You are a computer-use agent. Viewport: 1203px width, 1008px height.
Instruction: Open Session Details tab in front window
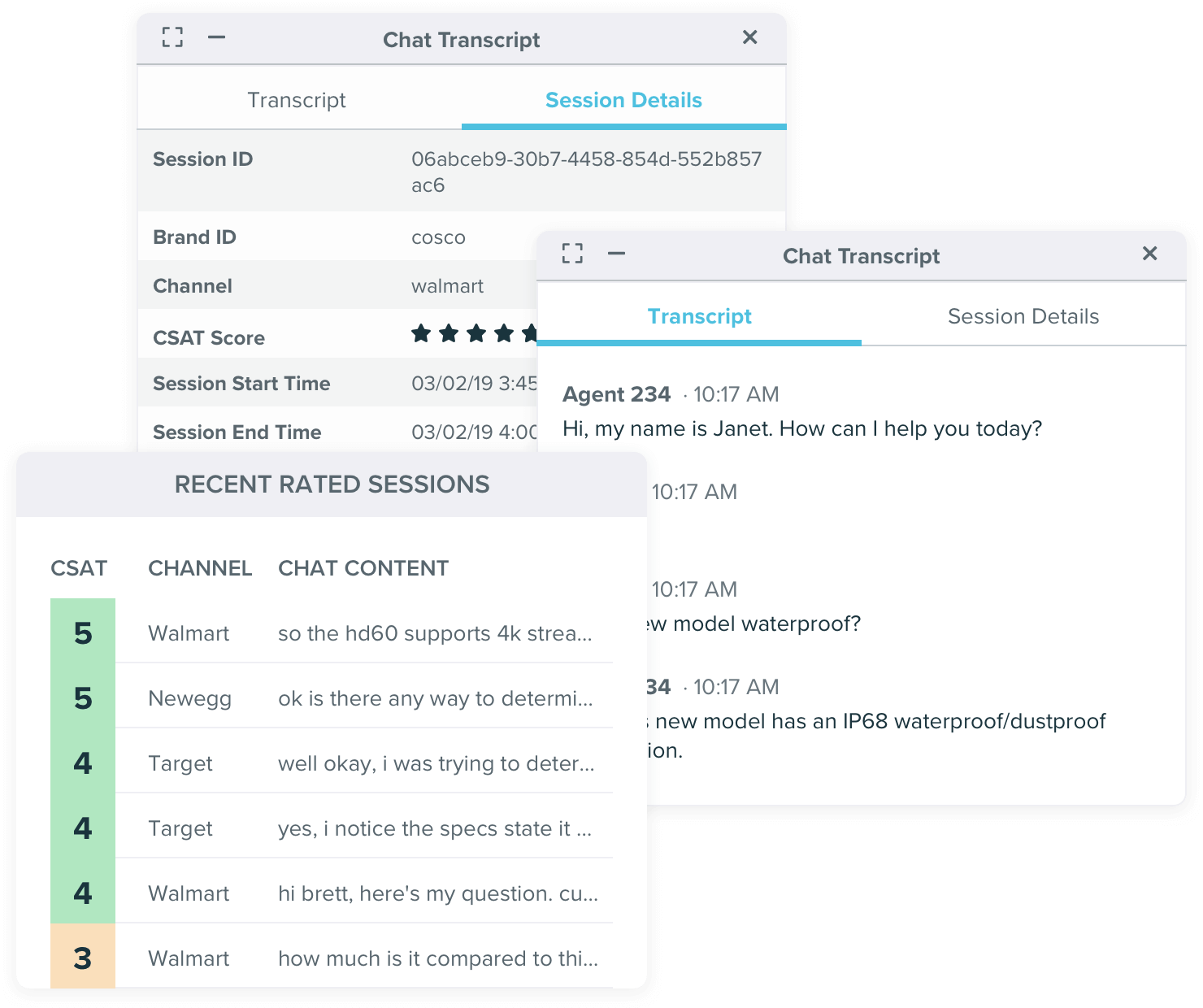click(x=1023, y=316)
